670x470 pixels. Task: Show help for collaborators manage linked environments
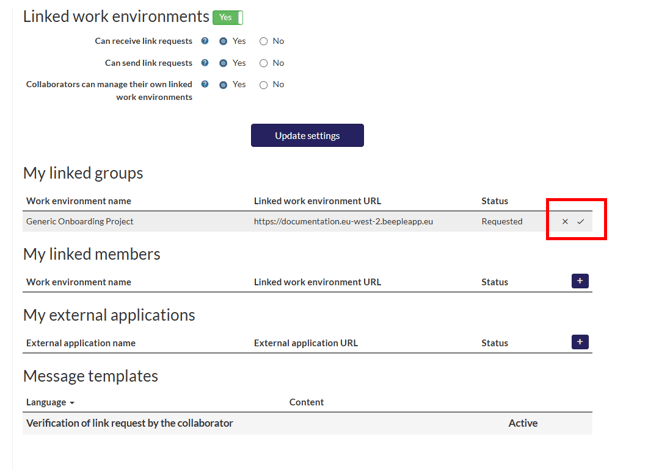205,85
